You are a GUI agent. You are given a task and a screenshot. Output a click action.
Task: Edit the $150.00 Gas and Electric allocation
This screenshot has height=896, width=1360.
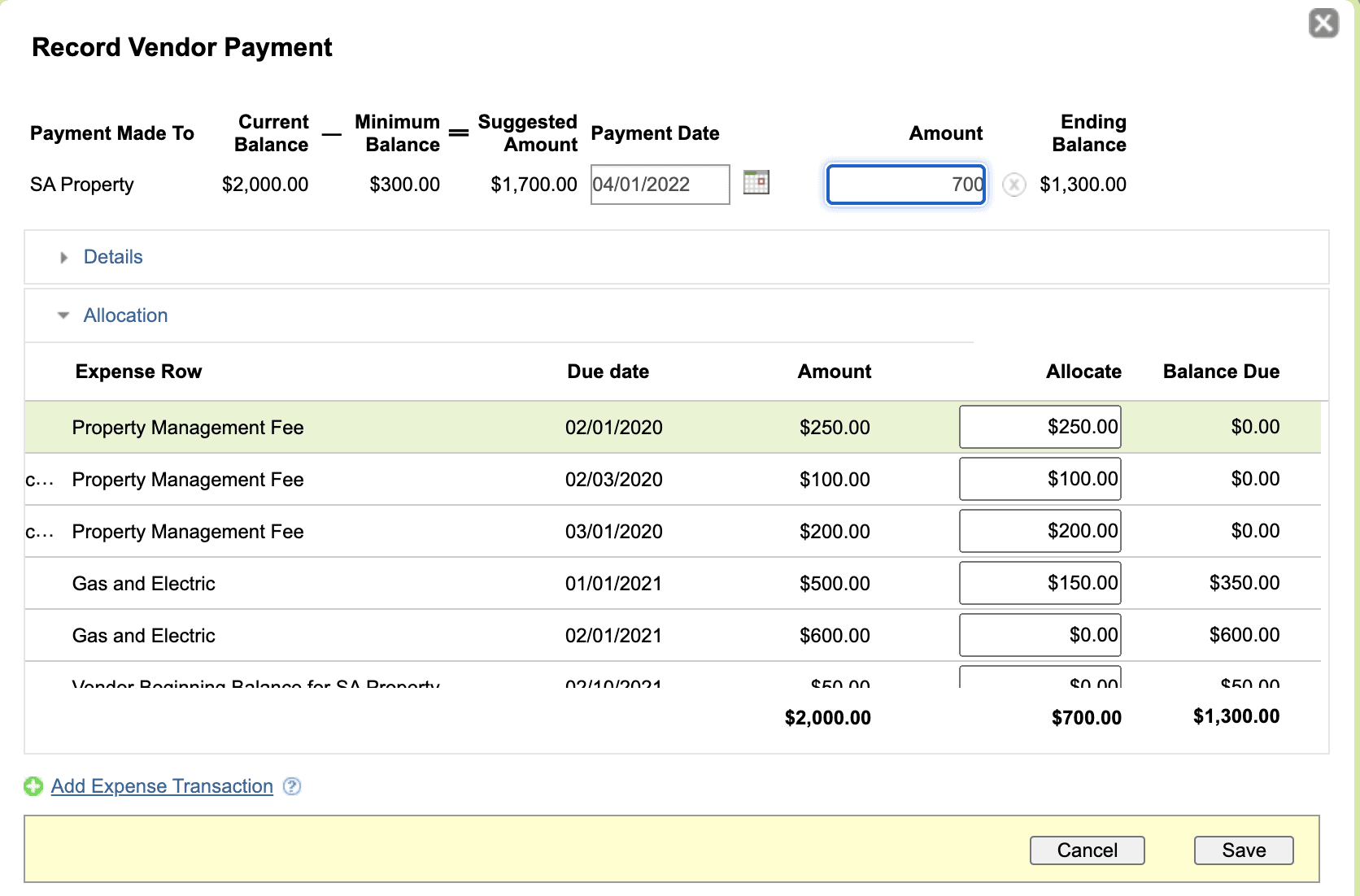pos(1040,583)
